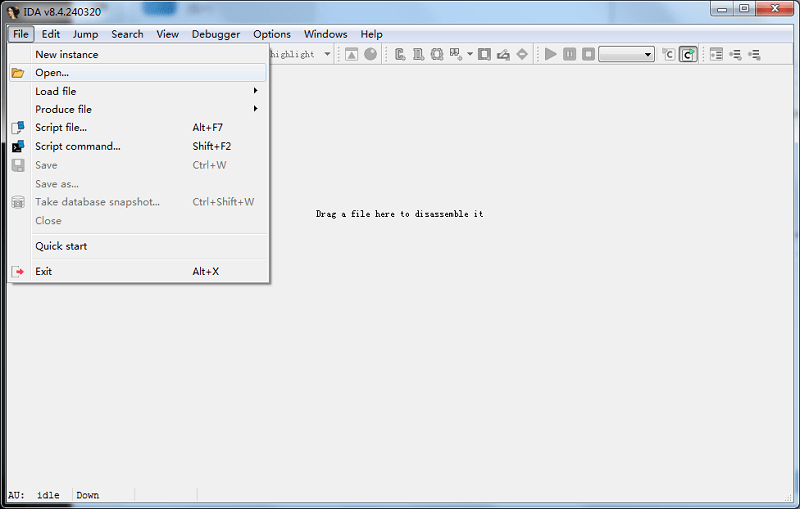The height and width of the screenshot is (509, 800).
Task: Click the 'Drag a file here' drop area
Action: (x=399, y=214)
